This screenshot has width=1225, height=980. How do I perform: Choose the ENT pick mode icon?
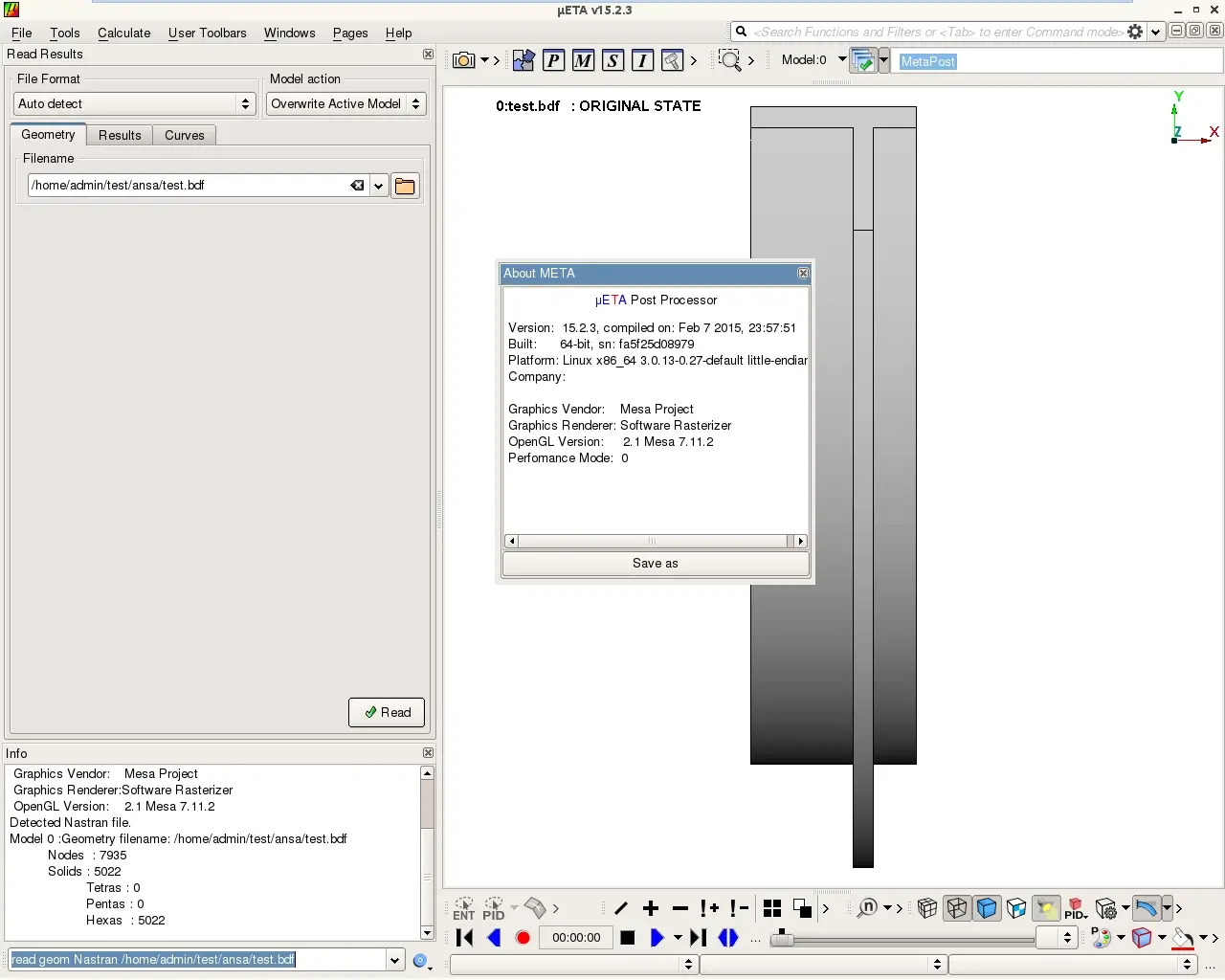click(464, 908)
